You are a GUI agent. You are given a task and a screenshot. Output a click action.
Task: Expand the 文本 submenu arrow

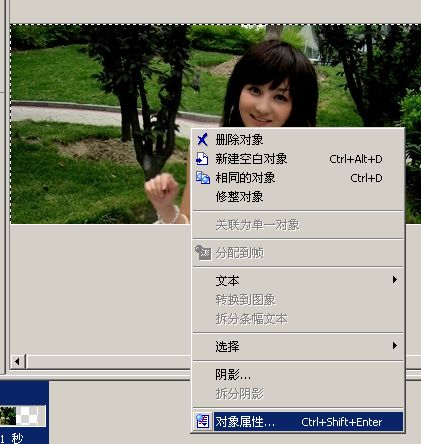[395, 280]
